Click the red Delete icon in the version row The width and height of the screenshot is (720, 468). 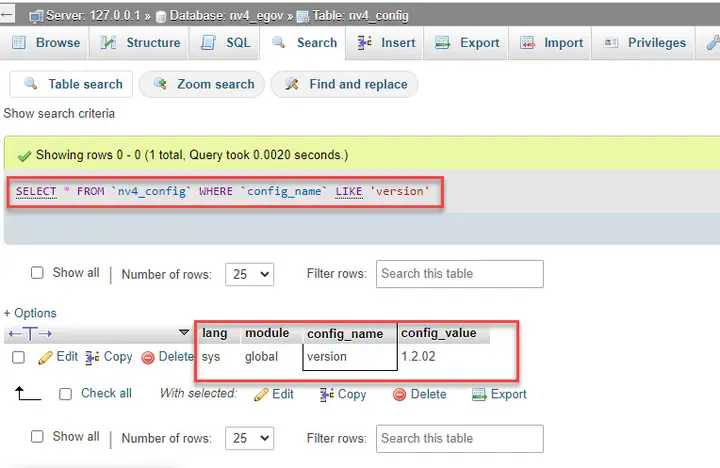(148, 357)
